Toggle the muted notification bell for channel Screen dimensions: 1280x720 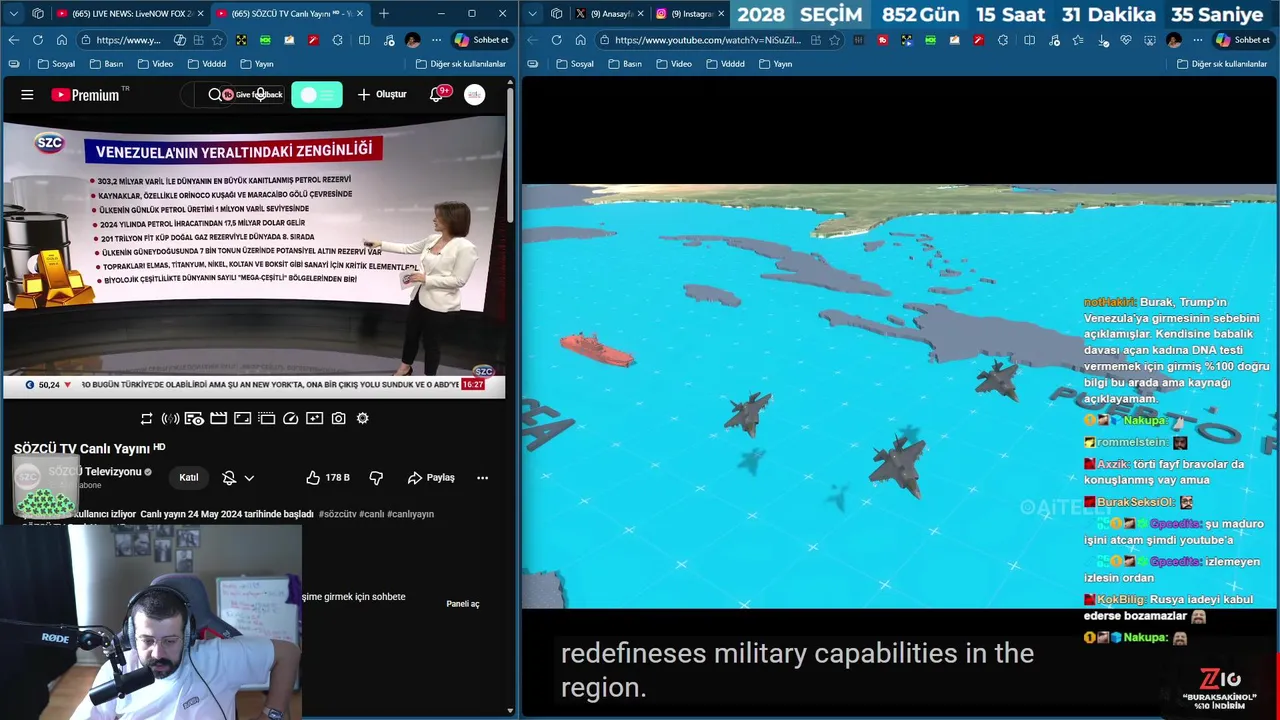click(x=229, y=478)
